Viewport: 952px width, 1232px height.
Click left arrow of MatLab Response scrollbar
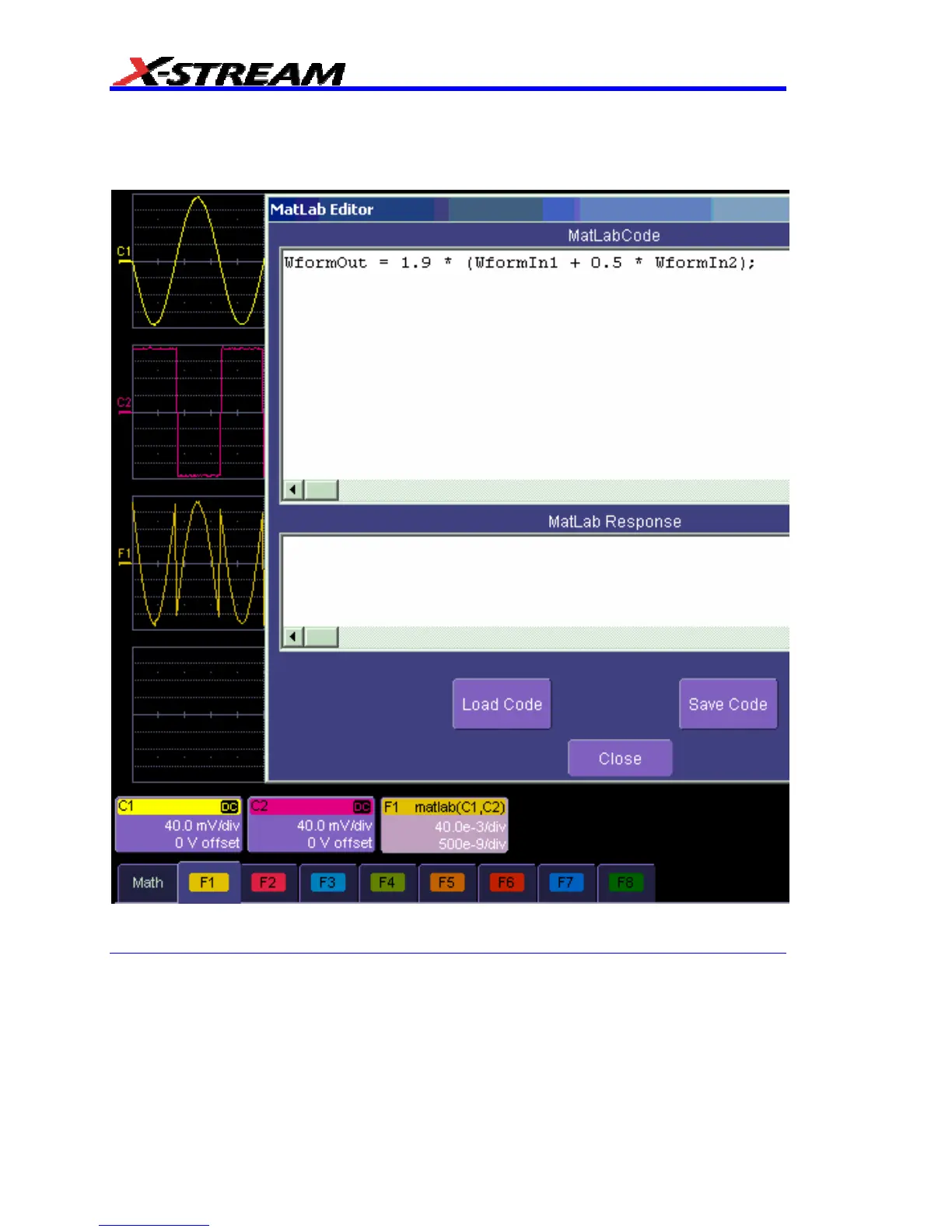click(x=293, y=637)
